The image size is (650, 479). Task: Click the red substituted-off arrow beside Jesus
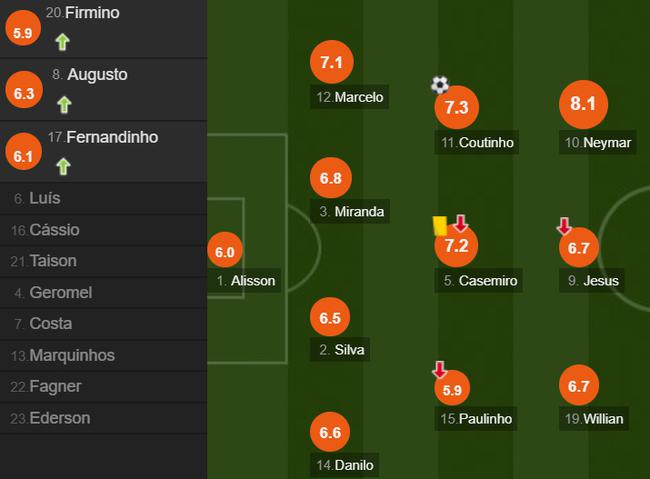[x=564, y=226]
